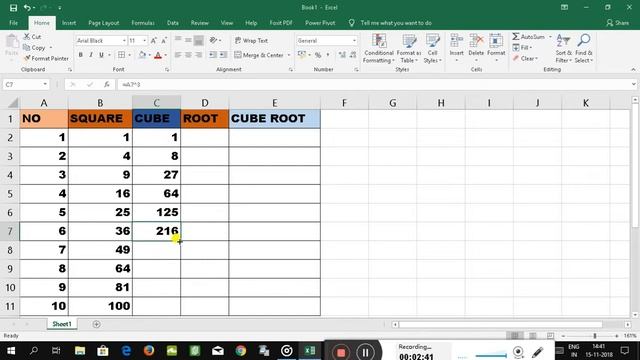Toggle Bold formatting
This screenshot has height=360, width=640.
click(80, 55)
